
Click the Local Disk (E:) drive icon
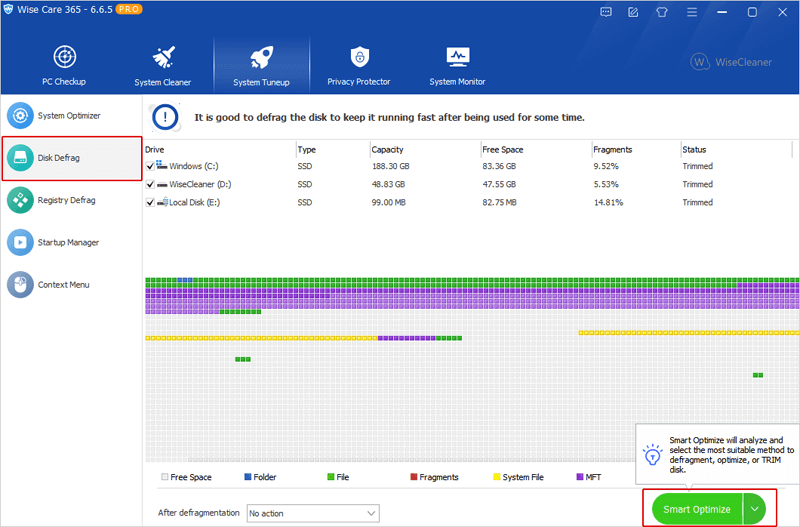tap(162, 202)
